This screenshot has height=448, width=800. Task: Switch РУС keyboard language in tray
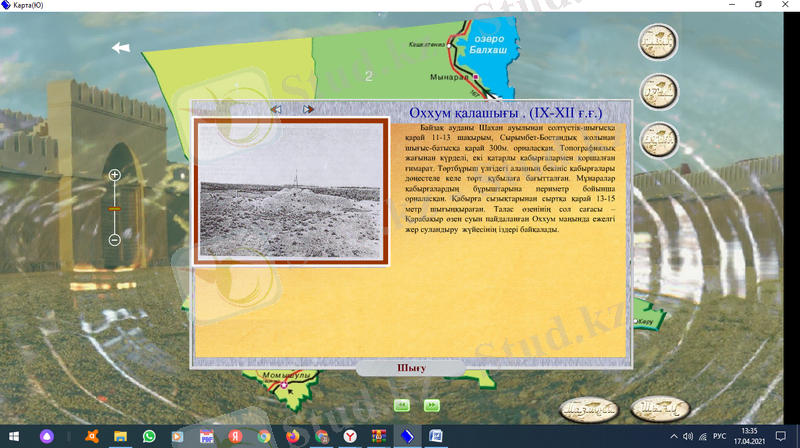(719, 436)
